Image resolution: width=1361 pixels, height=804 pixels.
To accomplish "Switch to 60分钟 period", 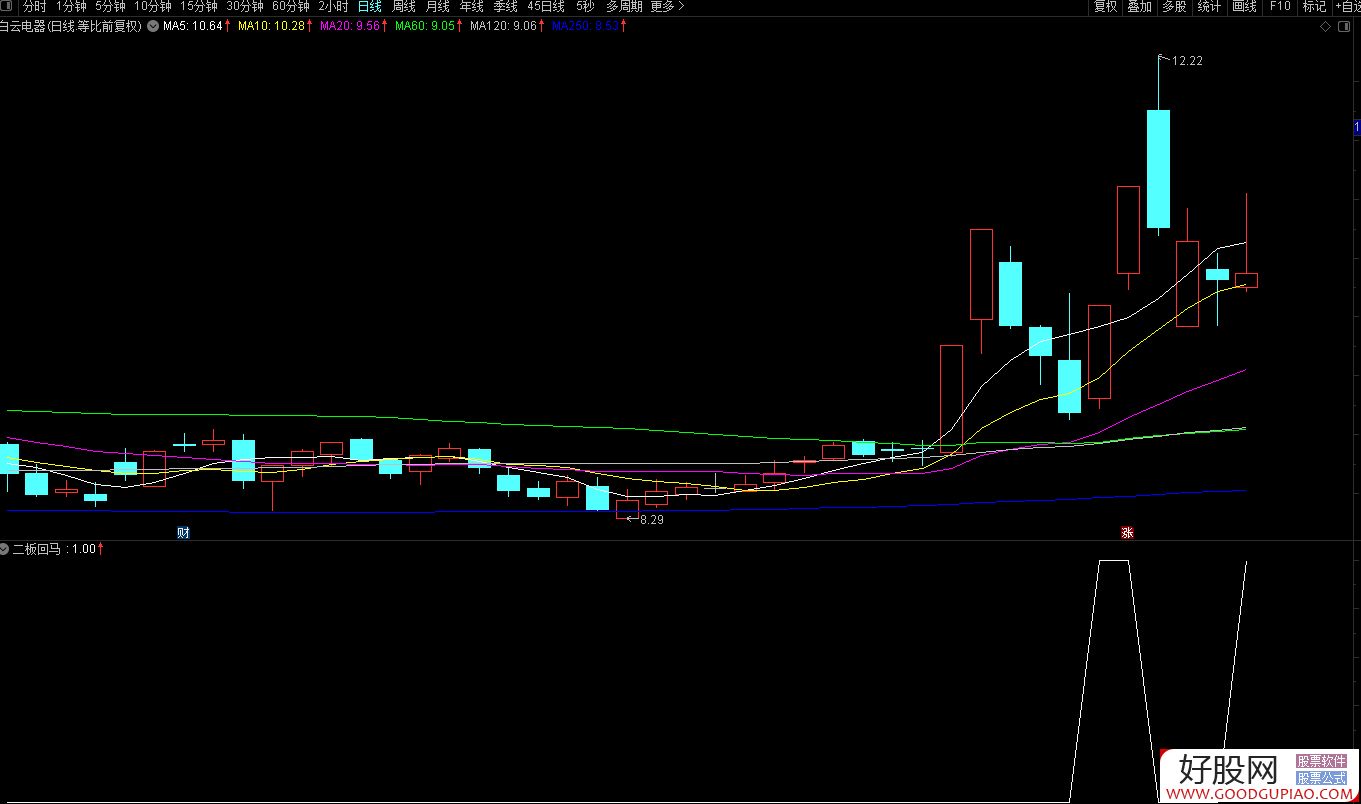I will pos(291,6).
